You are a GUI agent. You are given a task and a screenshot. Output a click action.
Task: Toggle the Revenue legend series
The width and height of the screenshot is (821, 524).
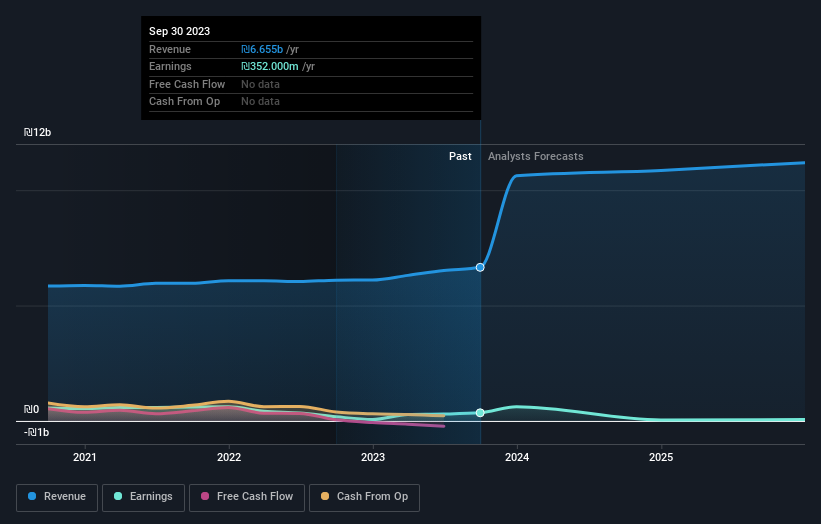click(x=57, y=497)
